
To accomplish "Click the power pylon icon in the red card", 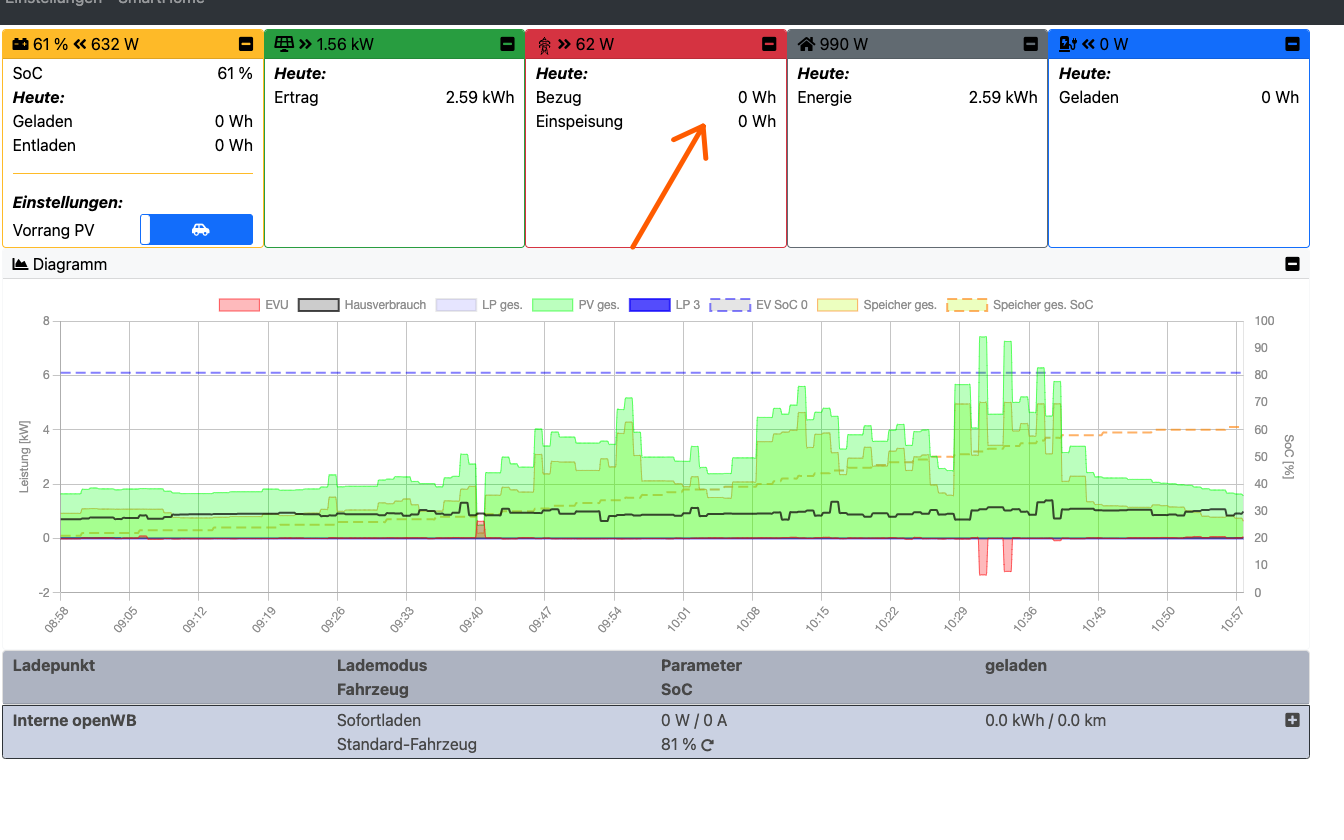I will click(545, 44).
